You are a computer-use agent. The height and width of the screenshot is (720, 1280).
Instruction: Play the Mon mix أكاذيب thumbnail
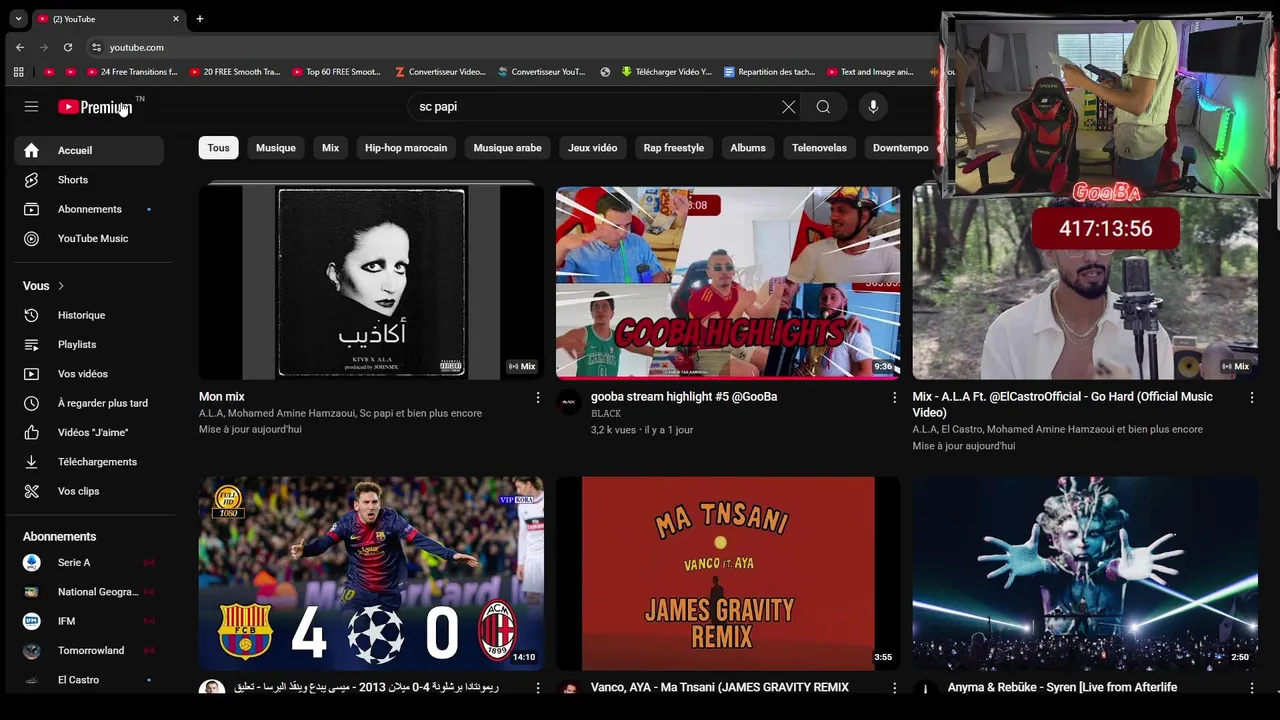(x=371, y=282)
